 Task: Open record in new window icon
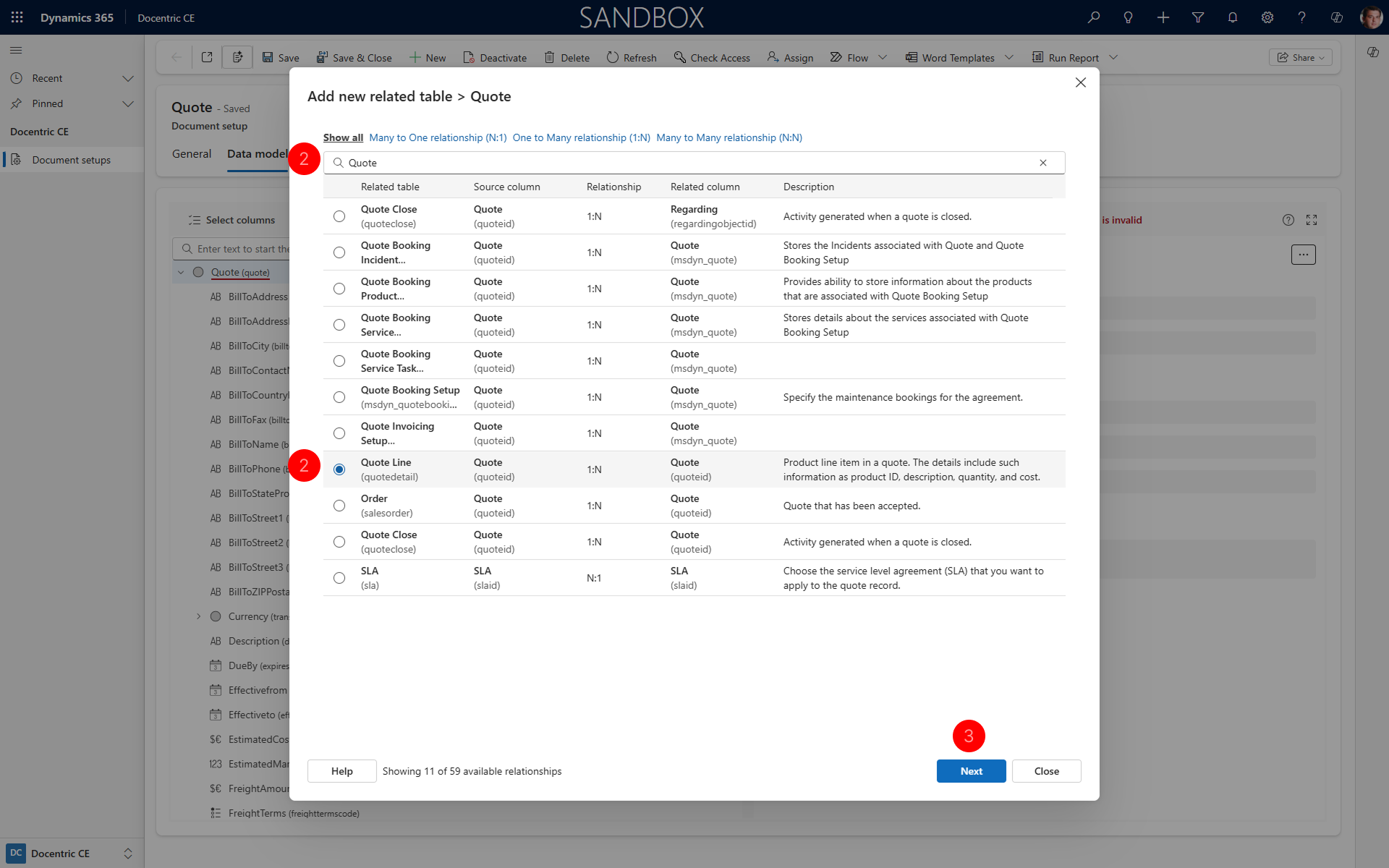coord(207,57)
